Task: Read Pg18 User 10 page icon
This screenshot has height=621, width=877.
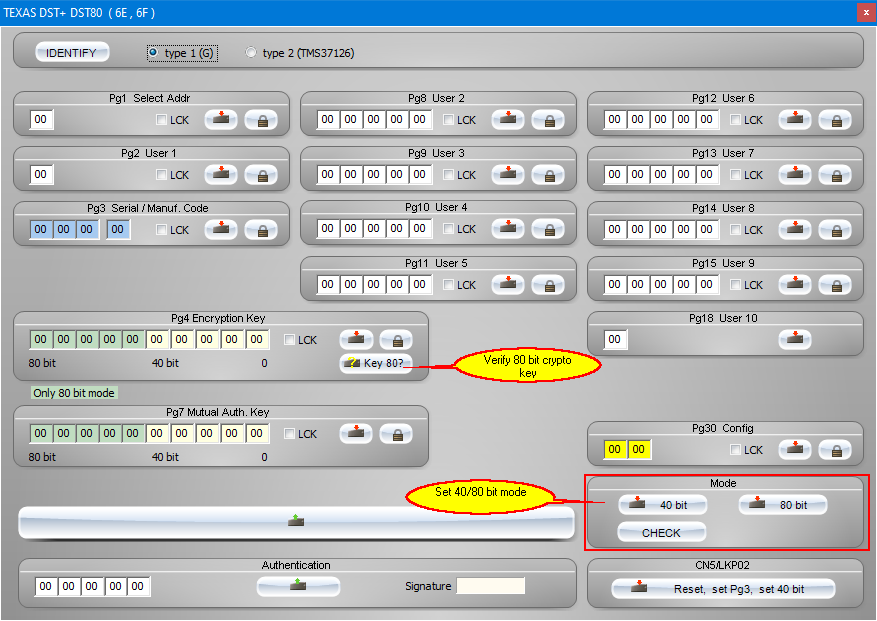Action: pos(795,339)
